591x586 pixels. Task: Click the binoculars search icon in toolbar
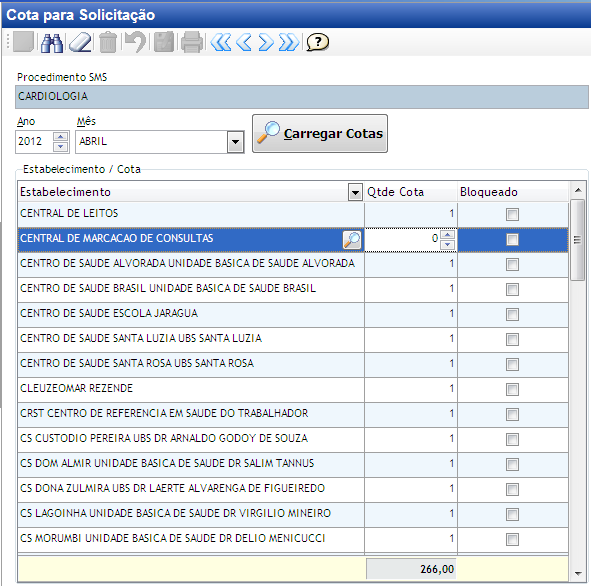(52, 43)
